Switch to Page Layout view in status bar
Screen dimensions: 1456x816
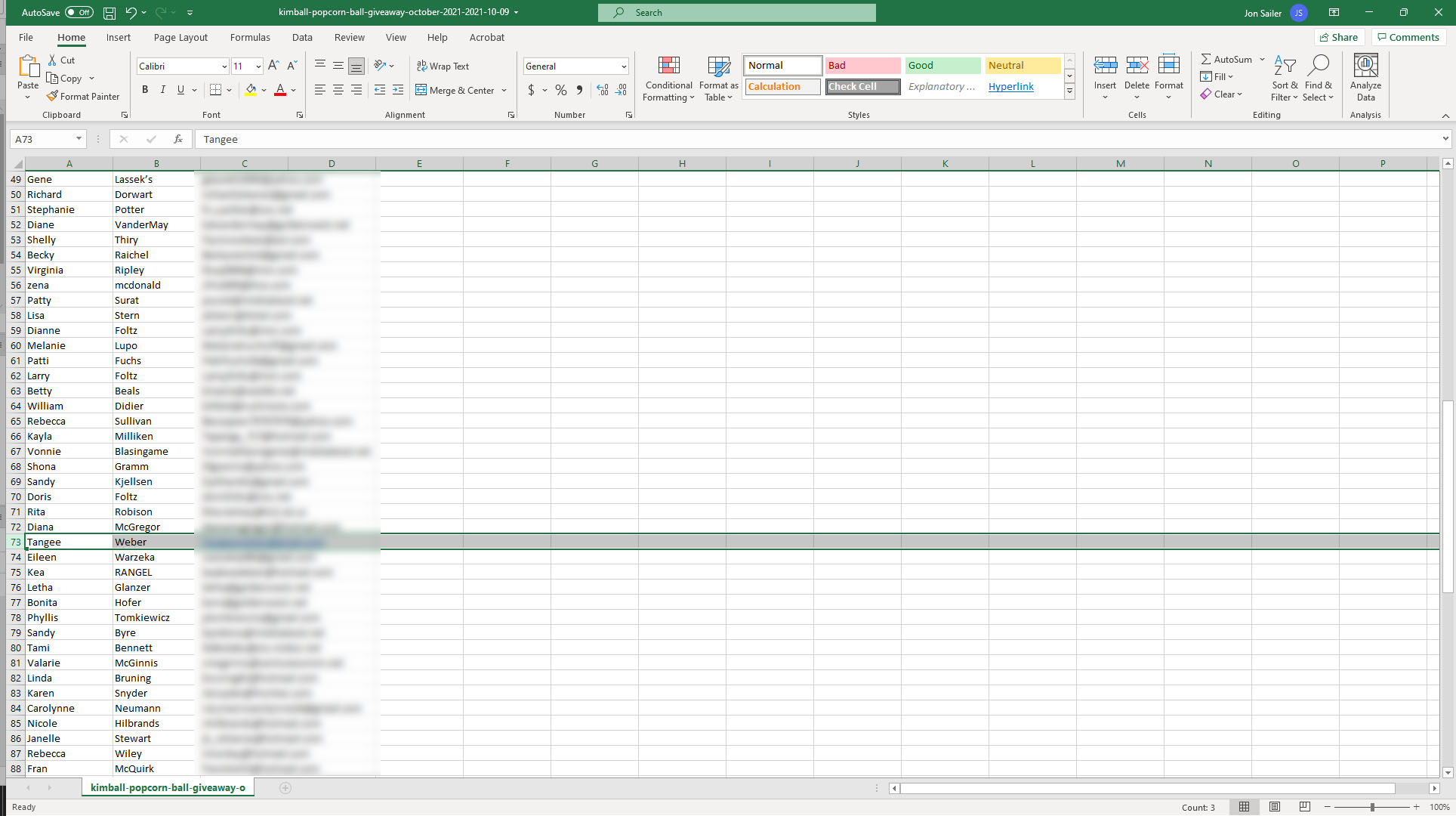1275,807
